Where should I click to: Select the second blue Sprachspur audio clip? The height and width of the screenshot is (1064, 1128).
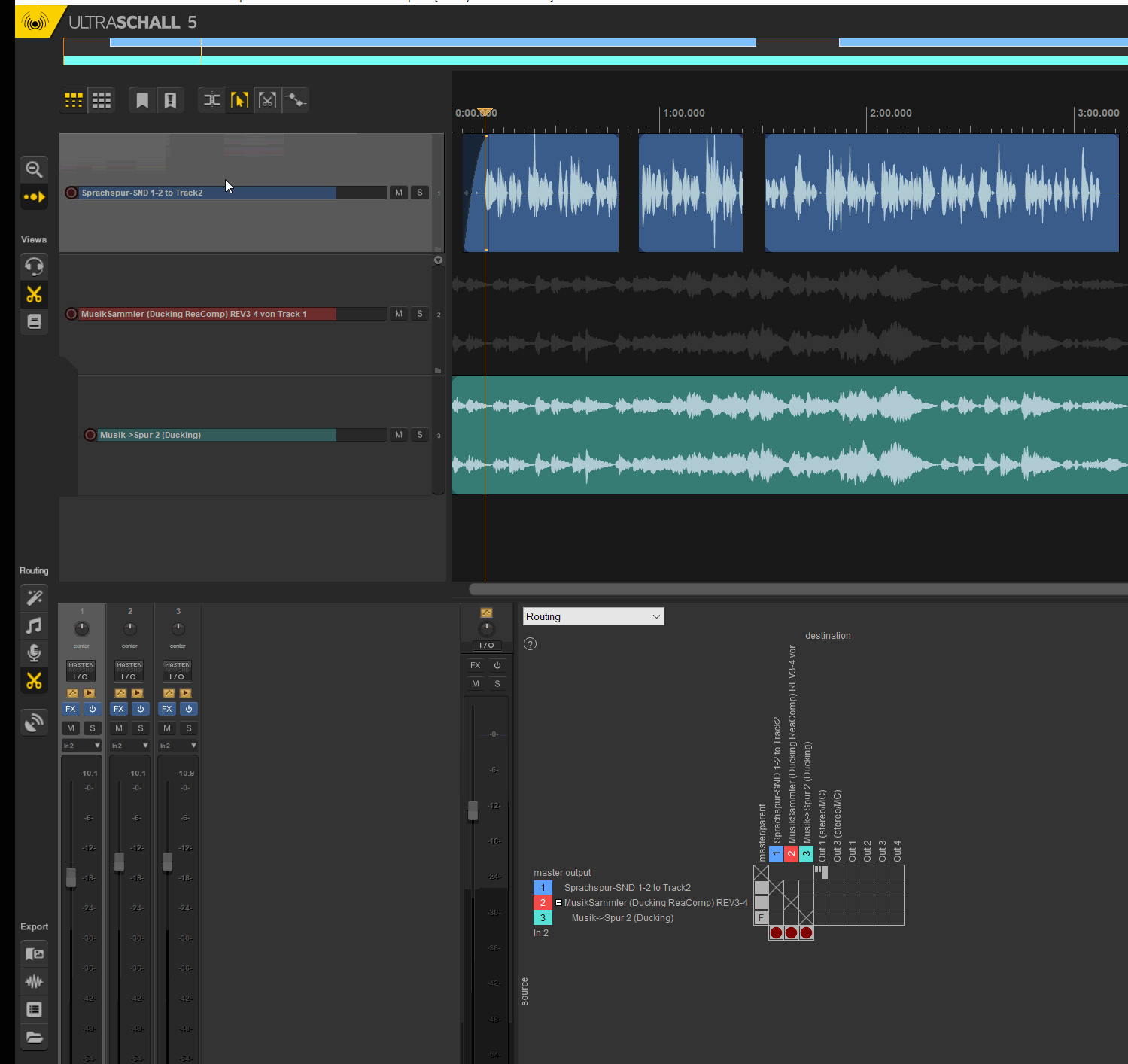[691, 193]
